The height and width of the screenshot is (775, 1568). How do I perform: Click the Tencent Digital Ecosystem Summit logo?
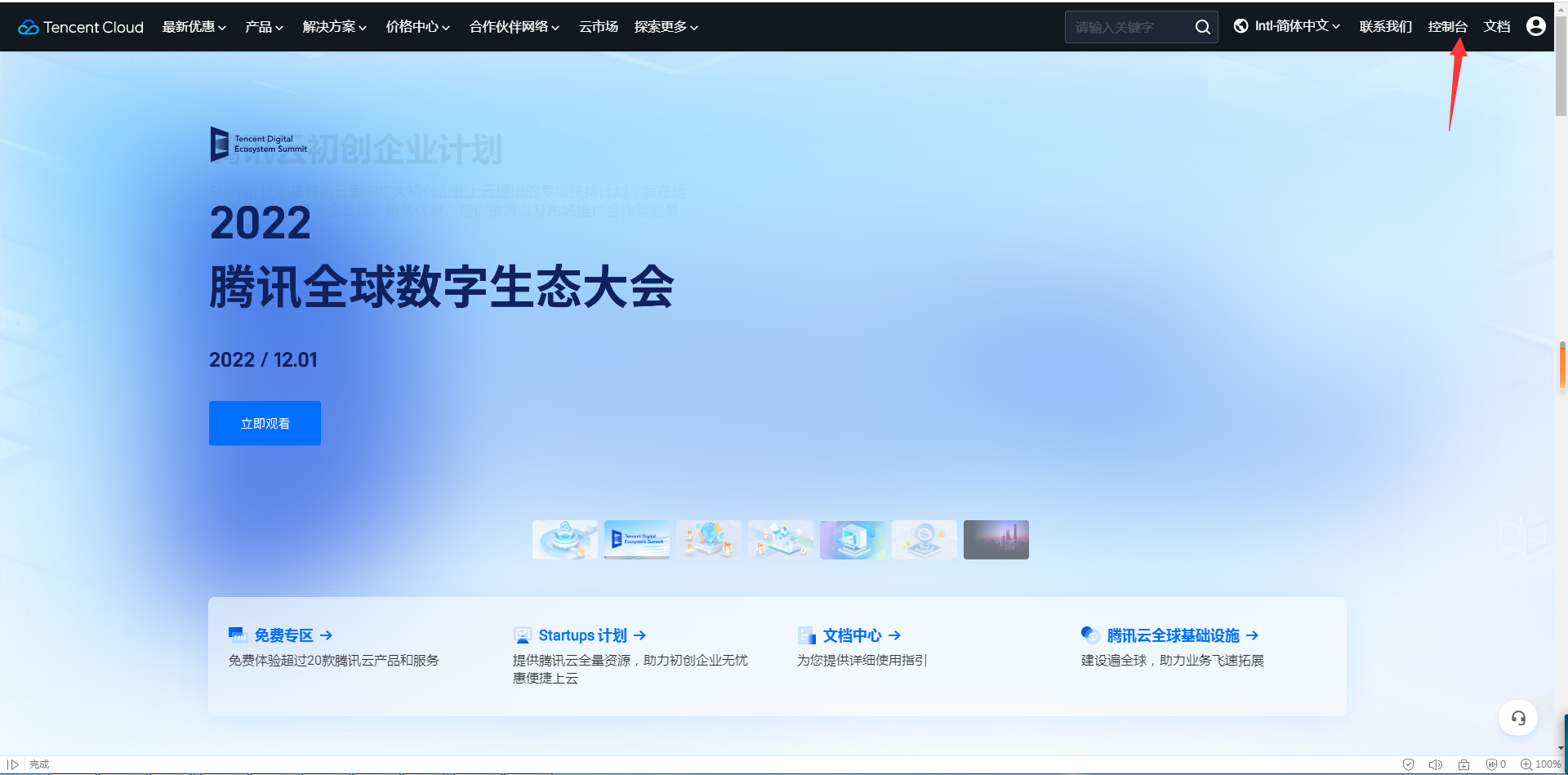tap(259, 144)
